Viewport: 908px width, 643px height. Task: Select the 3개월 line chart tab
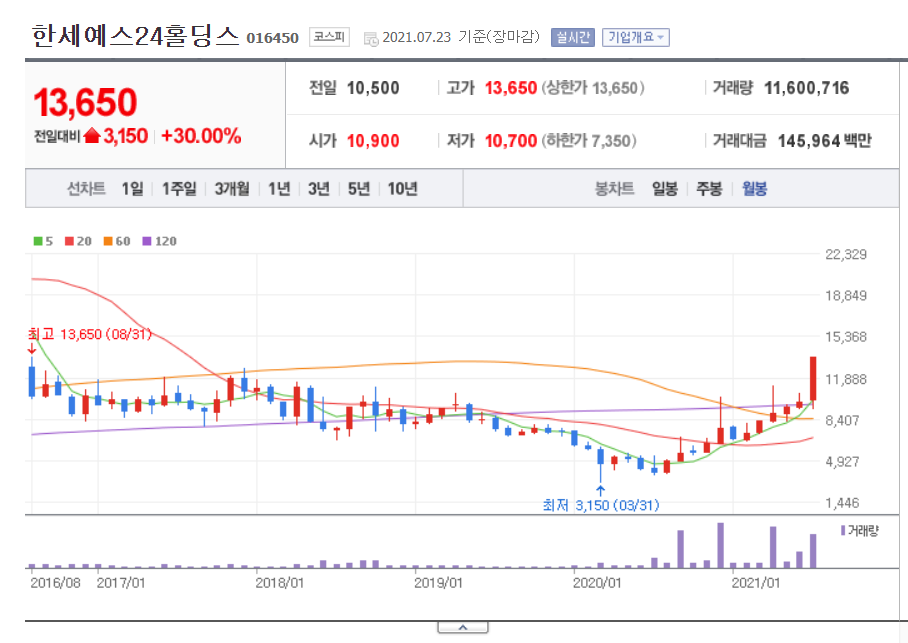click(232, 189)
